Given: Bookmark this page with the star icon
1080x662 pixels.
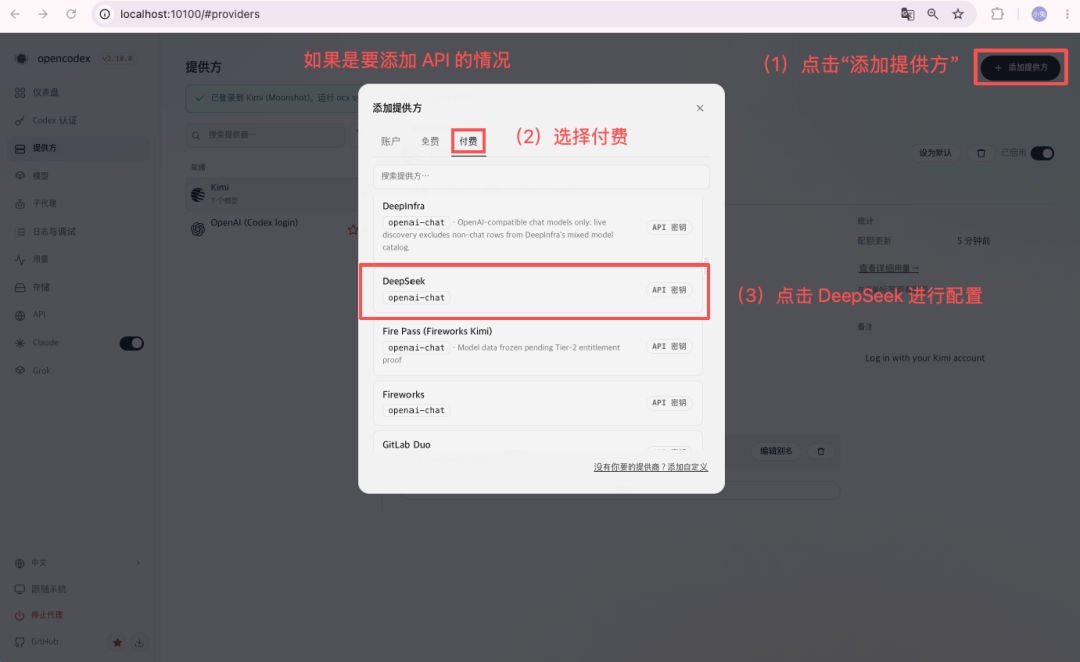Looking at the screenshot, I should 958,14.
